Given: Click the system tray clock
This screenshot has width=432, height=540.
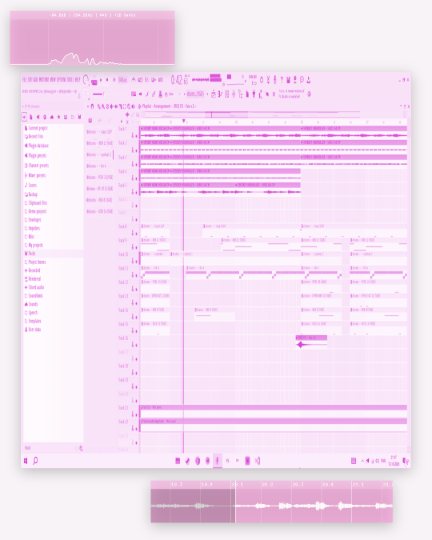Looking at the screenshot, I should coord(394,461).
